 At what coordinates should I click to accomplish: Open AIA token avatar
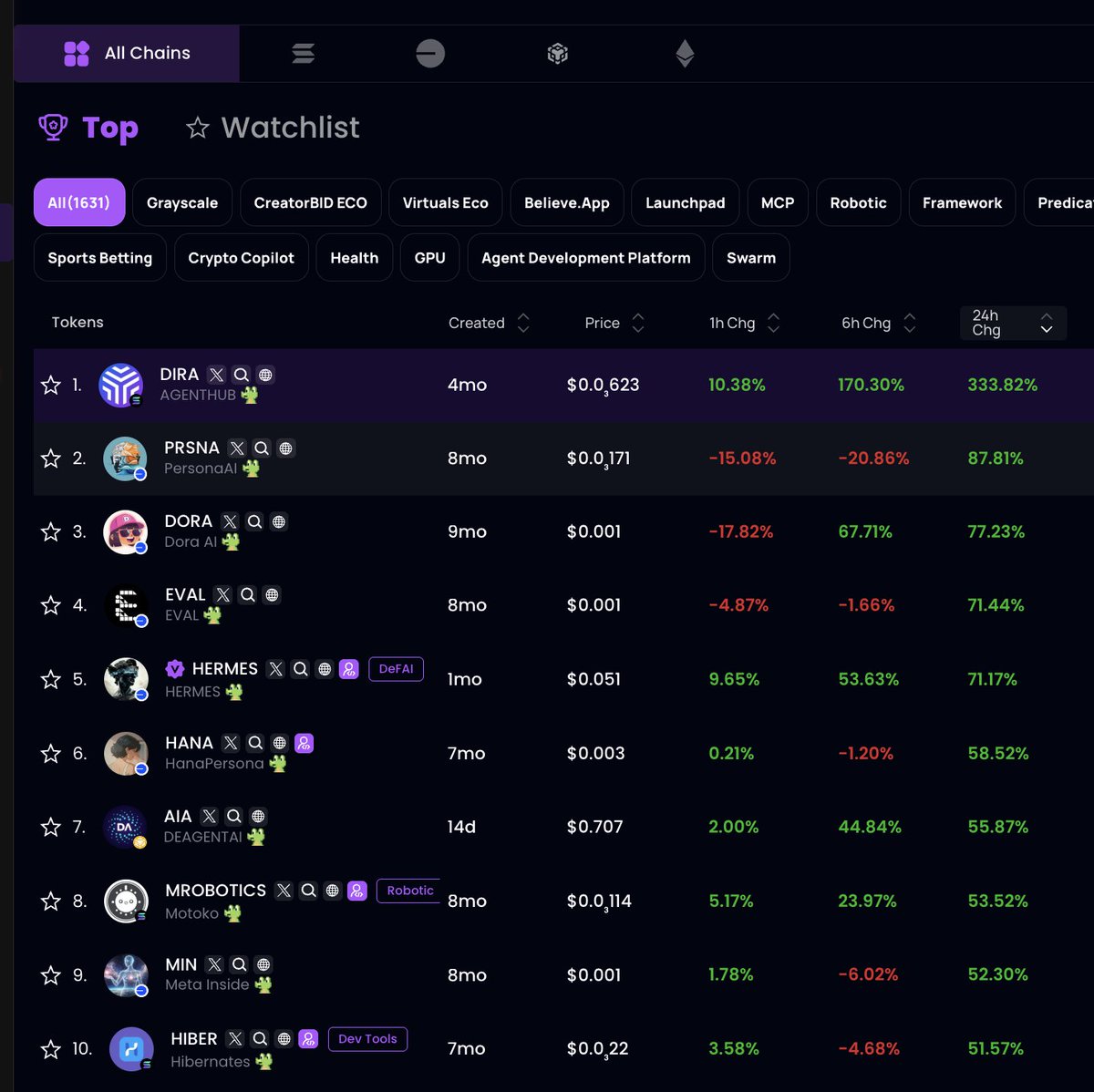pos(125,827)
